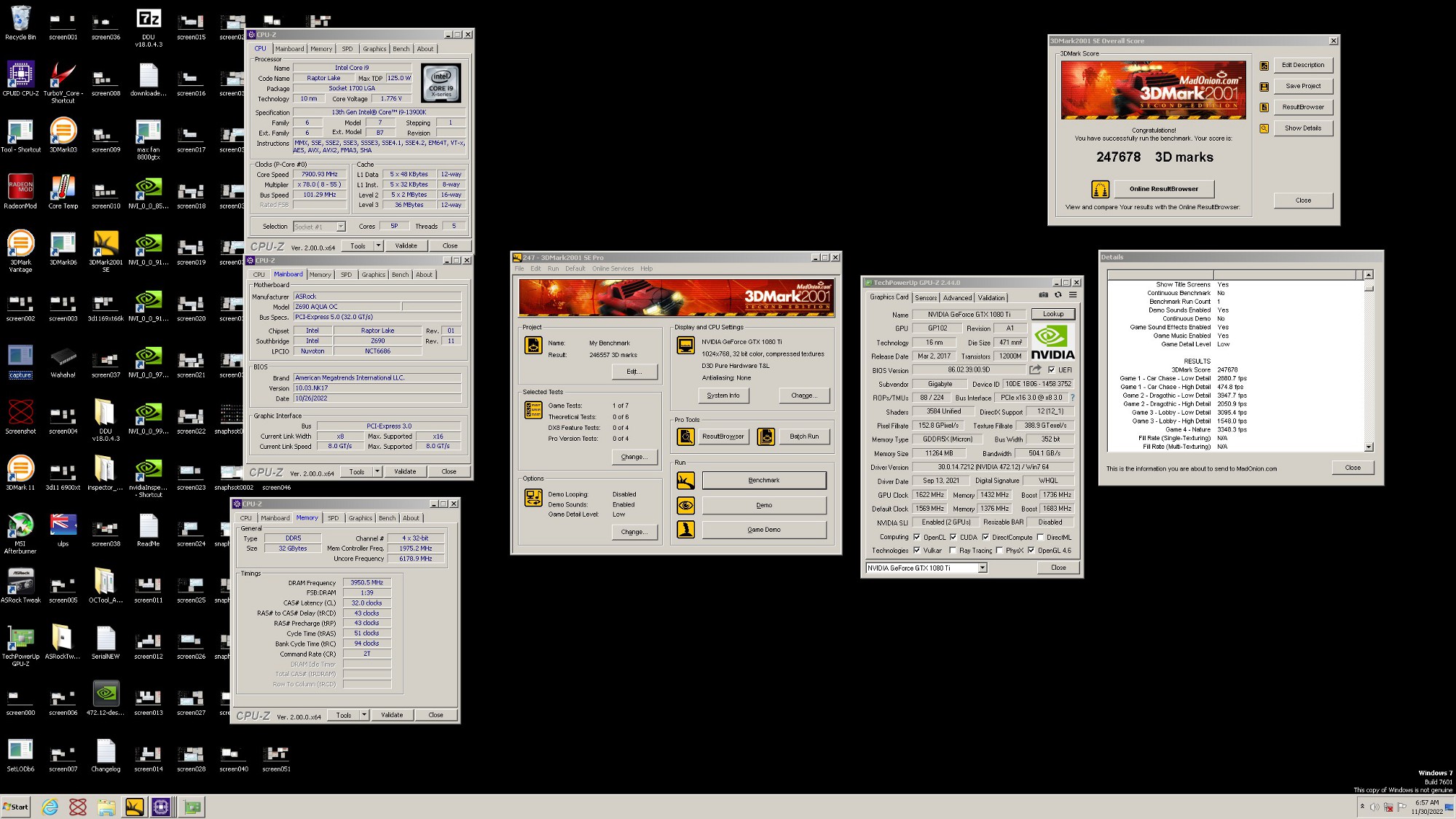Switch to the Sensors tab in GPU-Z

point(926,297)
